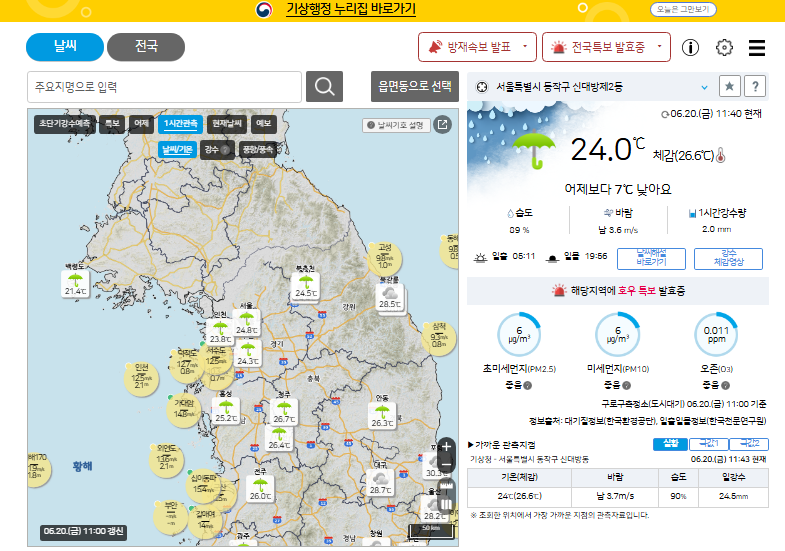
Task: Zoom in on the map
Action: tap(446, 447)
